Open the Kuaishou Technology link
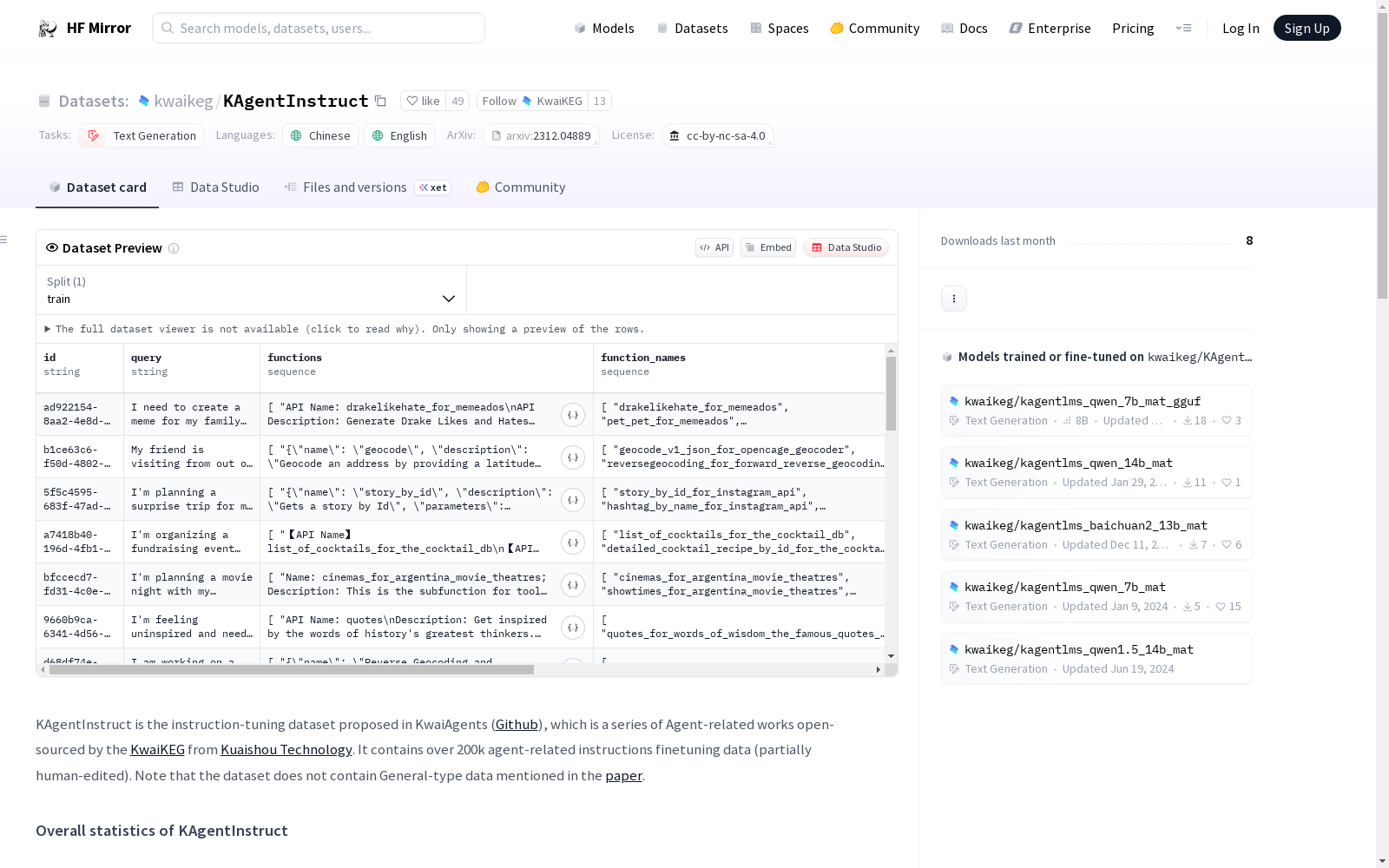The width and height of the screenshot is (1389, 868). coord(286,750)
